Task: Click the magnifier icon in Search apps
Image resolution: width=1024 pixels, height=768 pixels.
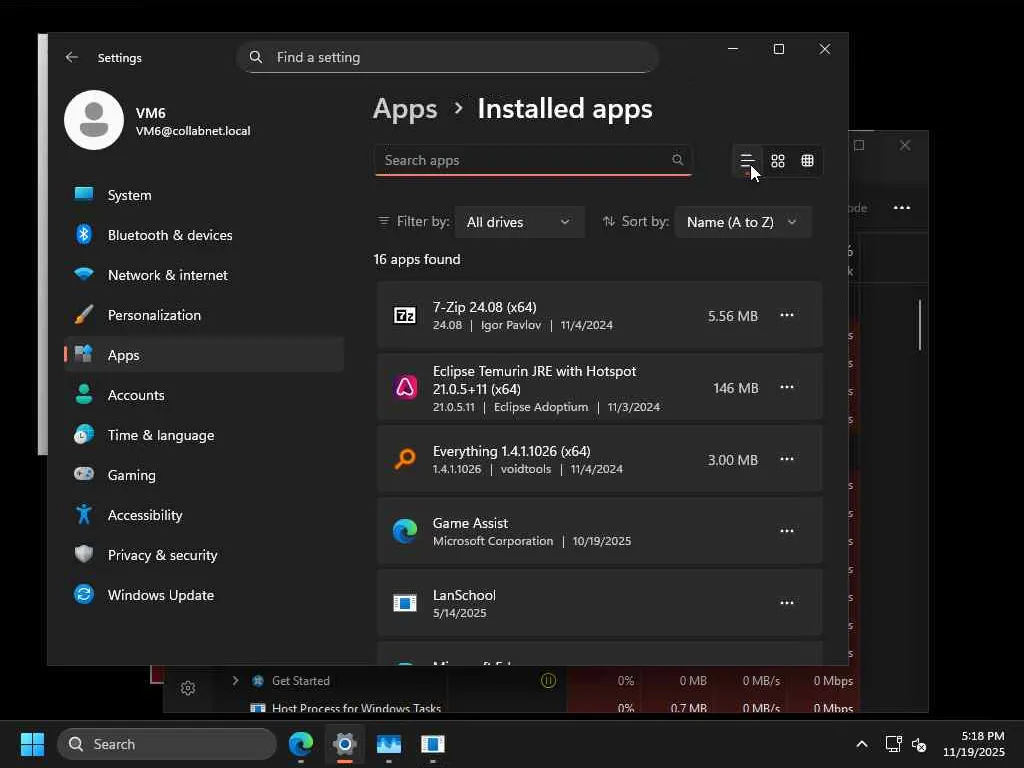Action: [x=678, y=160]
